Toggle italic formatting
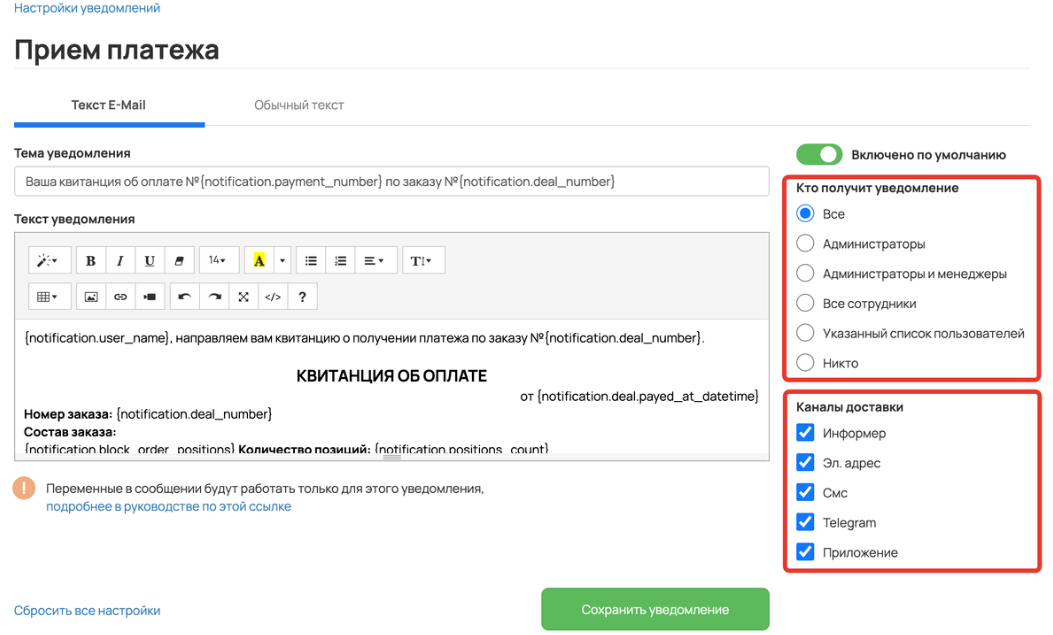Viewport: 1053px width, 635px height. pos(120,260)
